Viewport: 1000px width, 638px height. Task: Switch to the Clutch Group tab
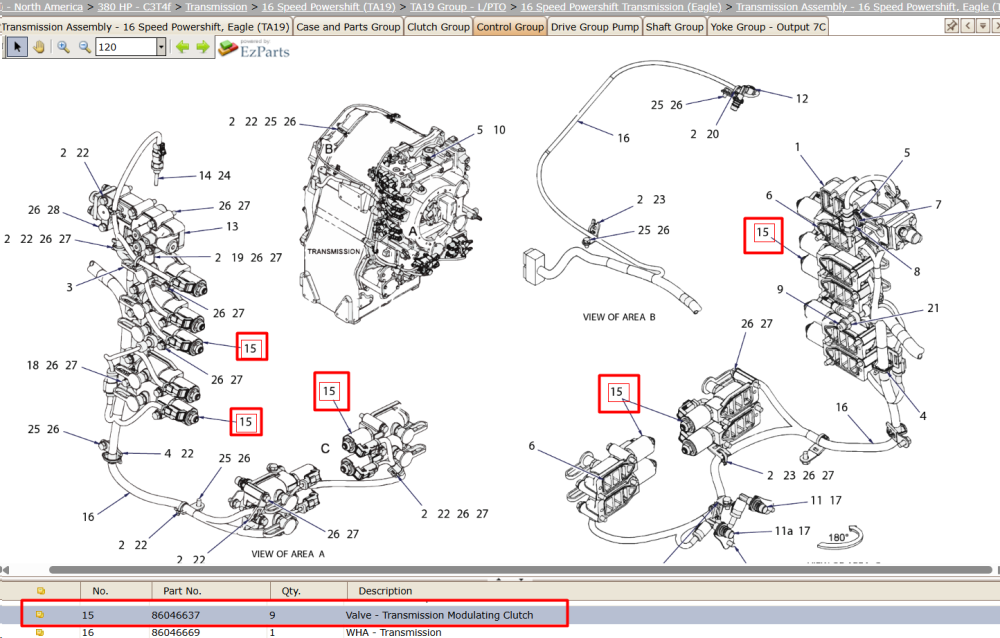click(438, 27)
